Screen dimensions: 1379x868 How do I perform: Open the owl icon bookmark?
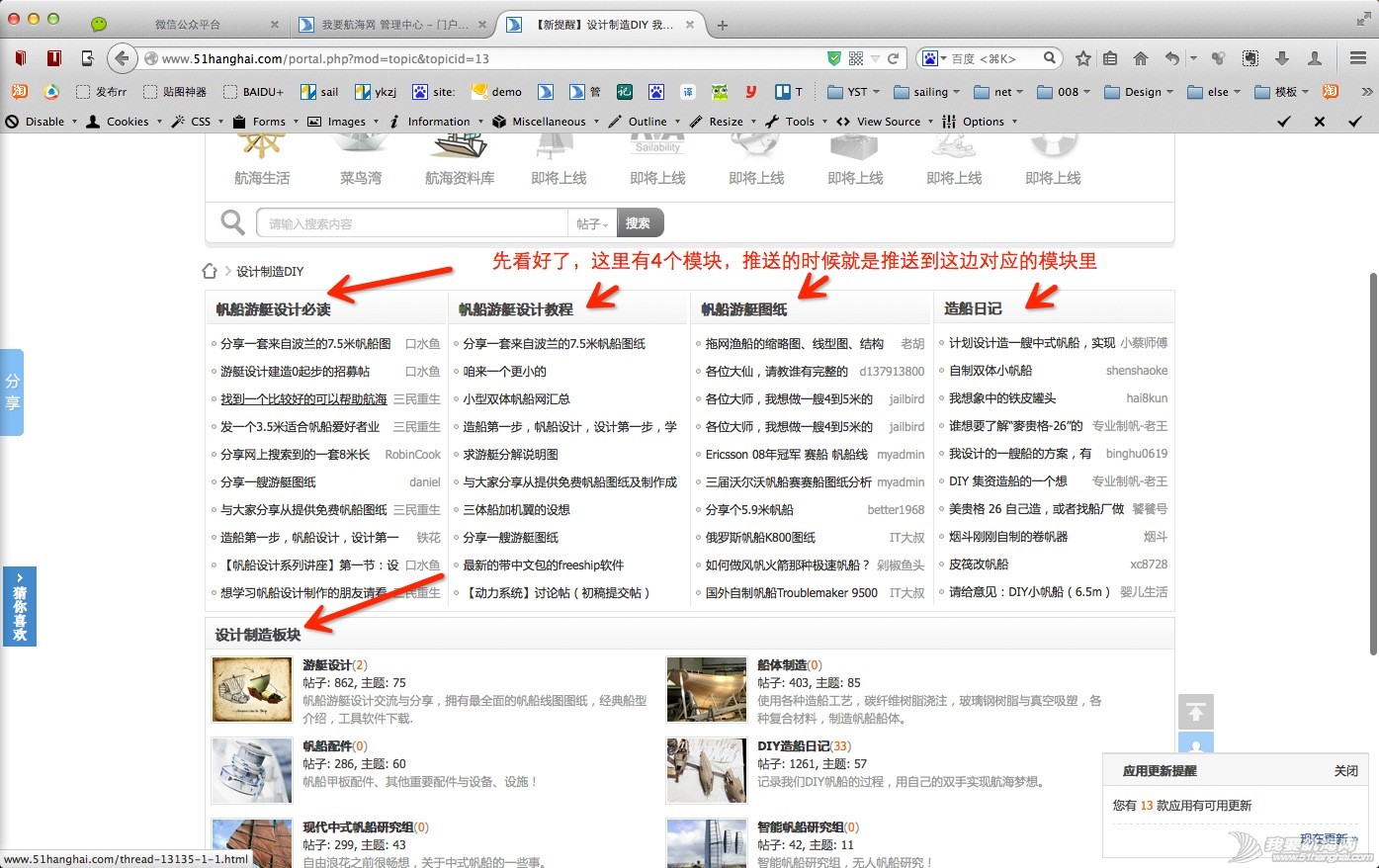pos(719,92)
